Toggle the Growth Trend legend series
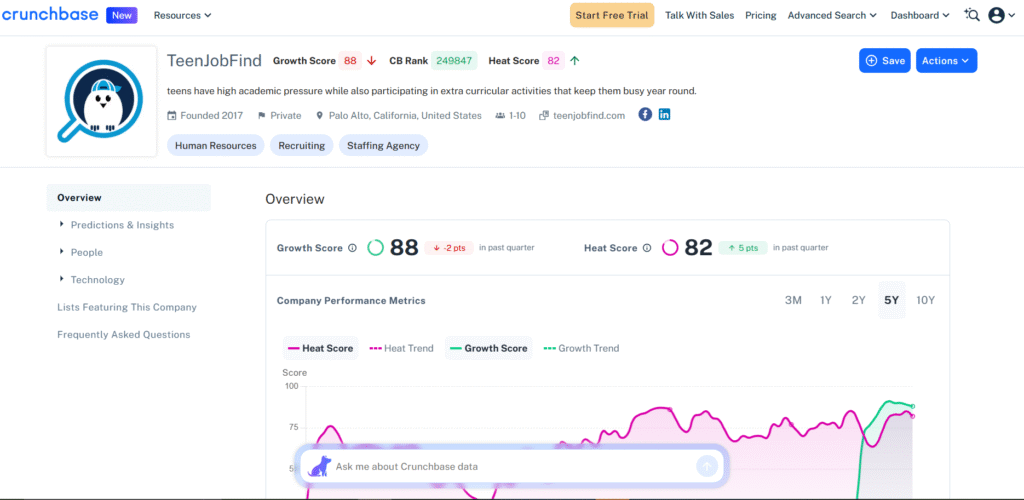This screenshot has height=500, width=1024. click(x=581, y=349)
